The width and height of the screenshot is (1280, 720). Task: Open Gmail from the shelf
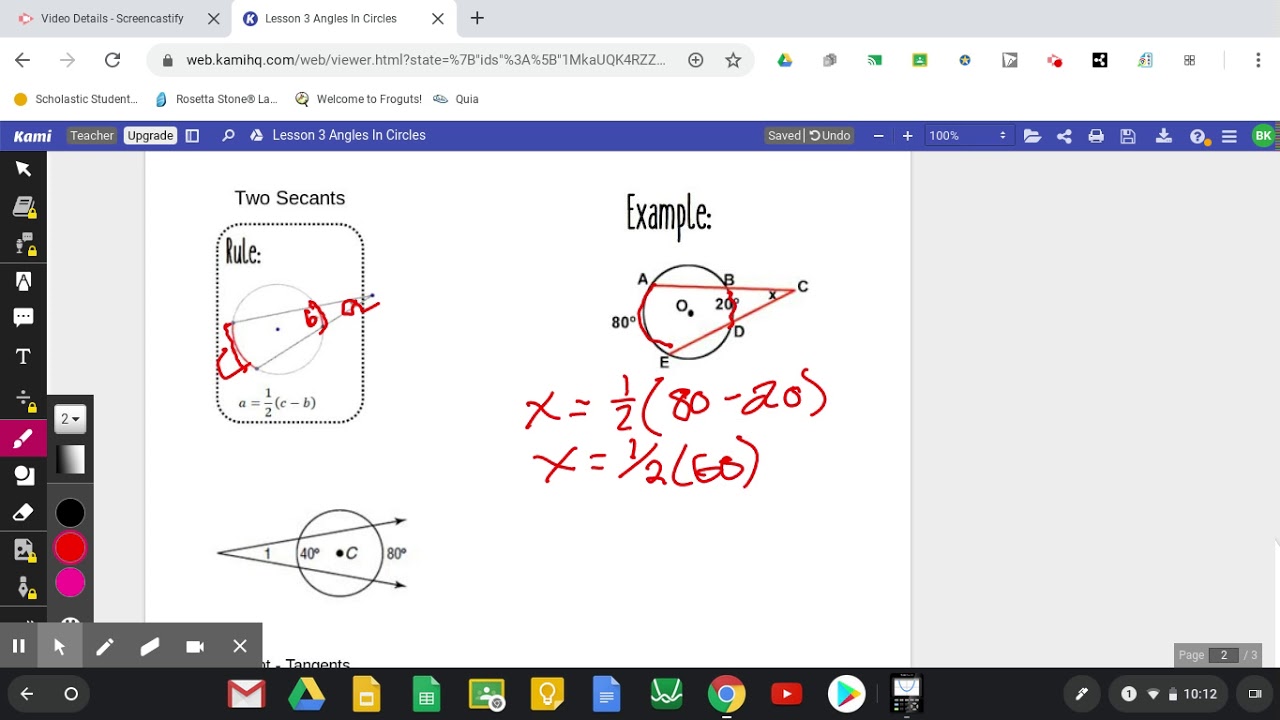(x=246, y=694)
